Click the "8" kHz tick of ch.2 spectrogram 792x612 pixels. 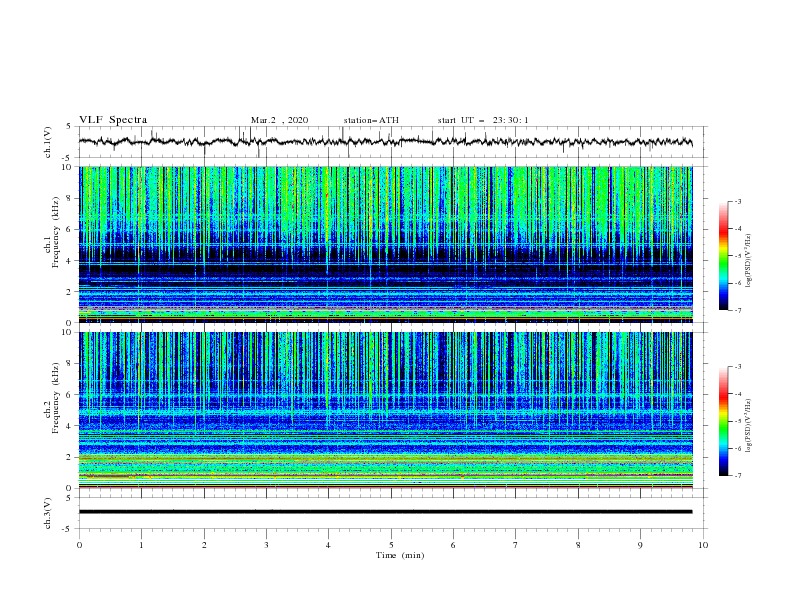click(69, 364)
